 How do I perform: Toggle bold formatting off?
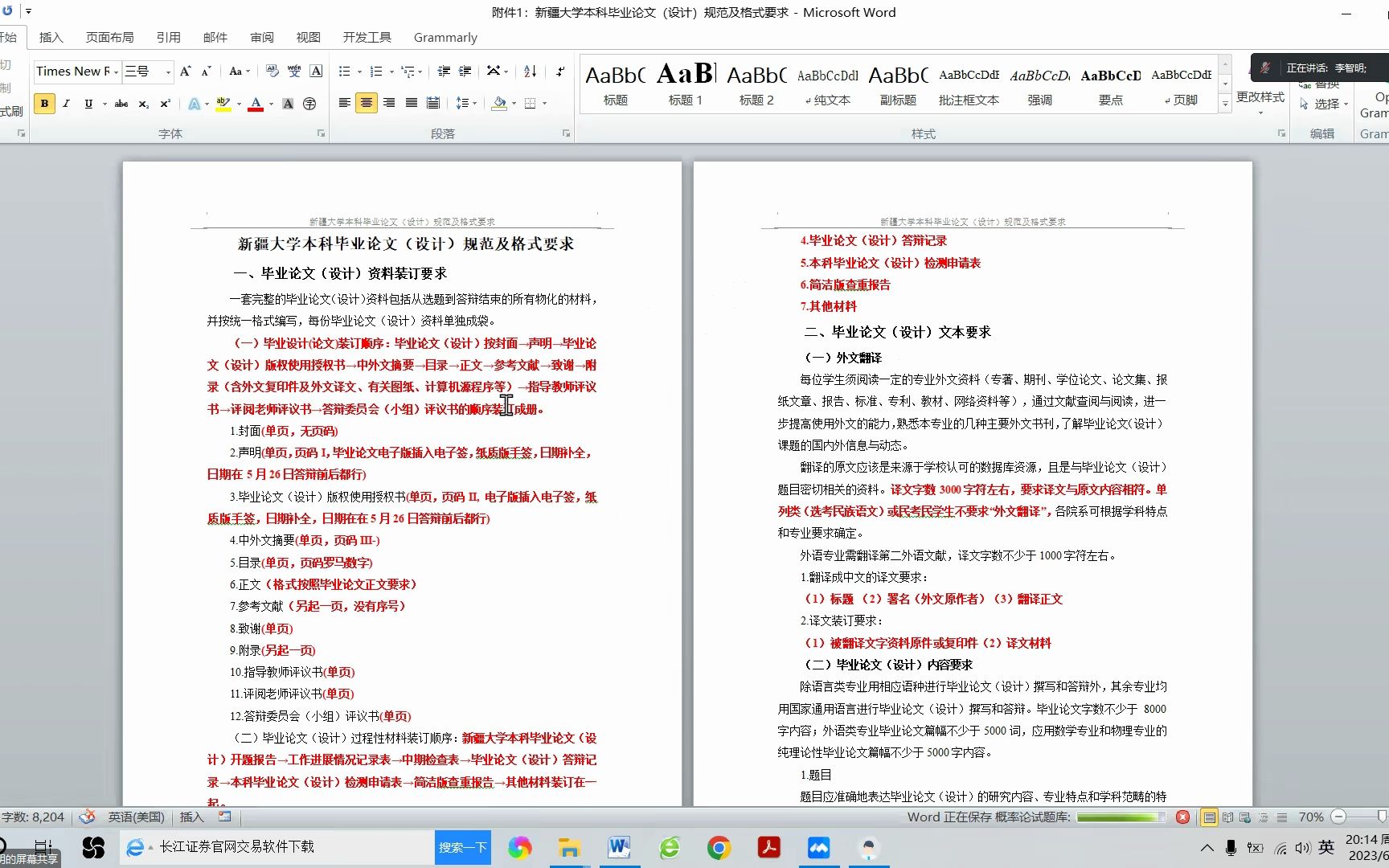tap(44, 103)
